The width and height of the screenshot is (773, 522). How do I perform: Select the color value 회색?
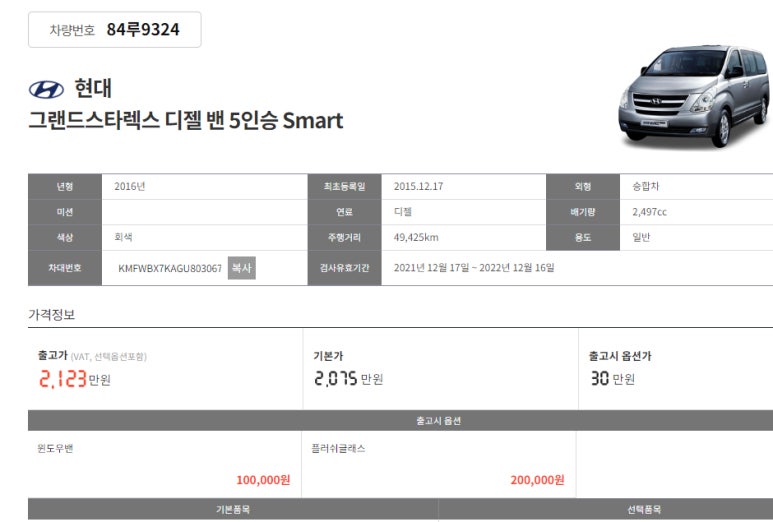[x=123, y=237]
